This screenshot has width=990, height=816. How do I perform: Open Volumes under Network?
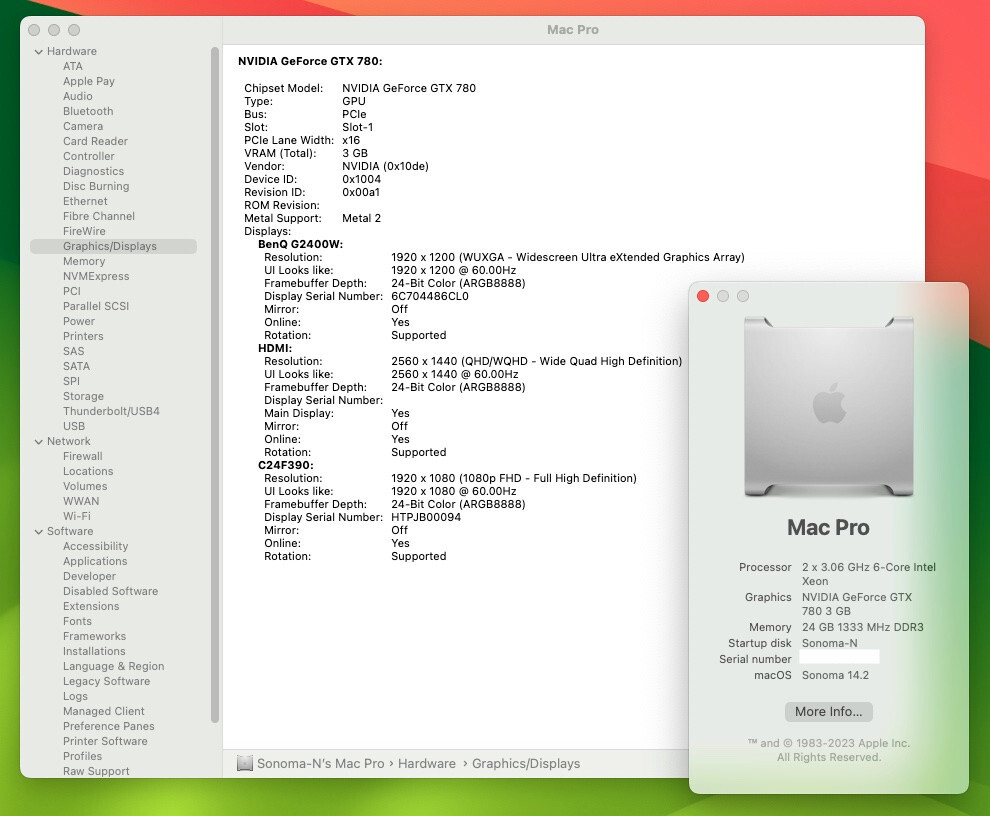(x=85, y=486)
